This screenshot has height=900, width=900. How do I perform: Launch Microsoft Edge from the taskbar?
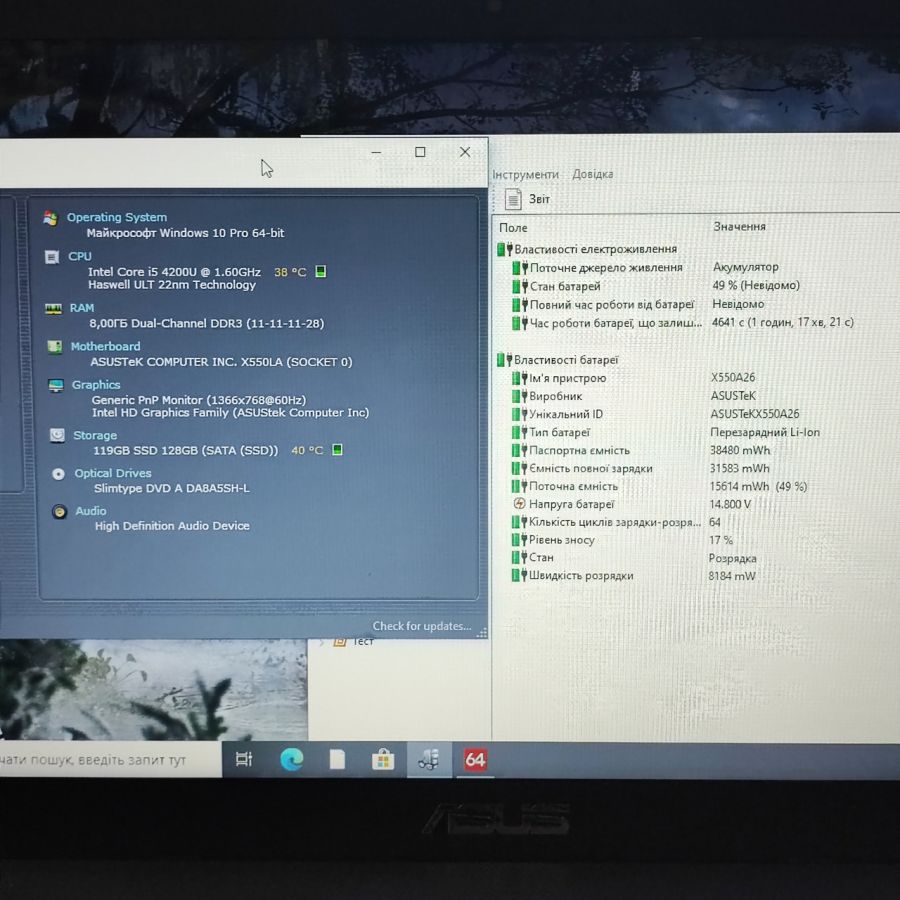click(292, 759)
